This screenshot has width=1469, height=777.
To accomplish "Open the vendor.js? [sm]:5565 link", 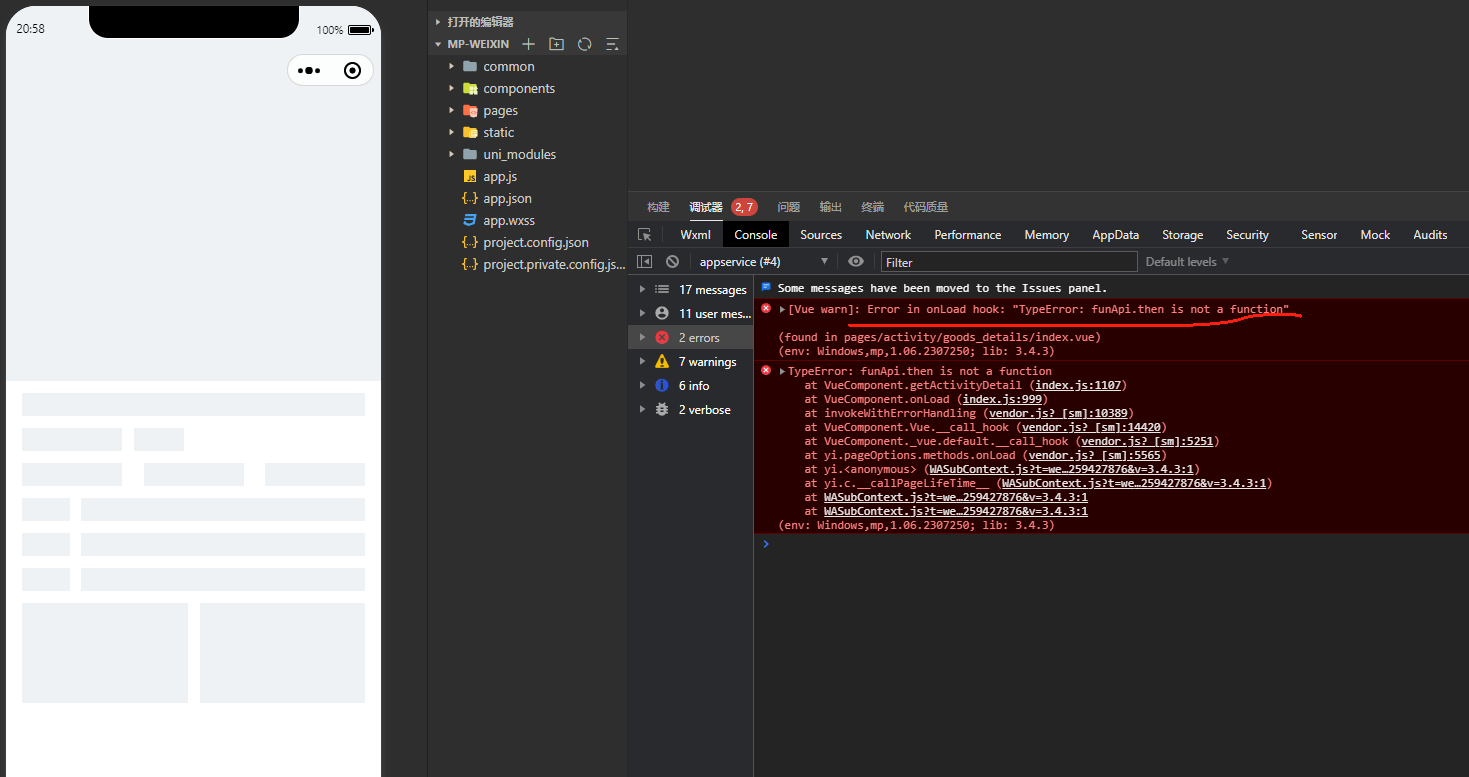I will [x=1094, y=455].
